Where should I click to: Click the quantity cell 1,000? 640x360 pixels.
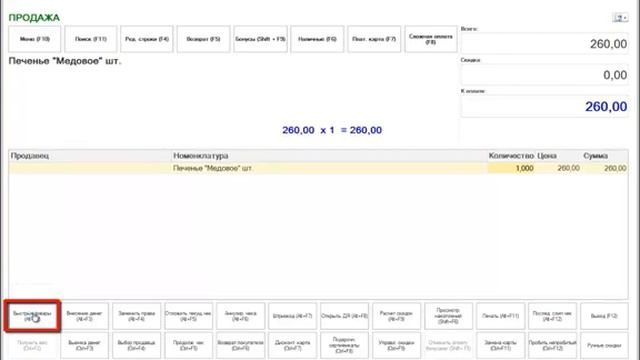click(x=511, y=168)
